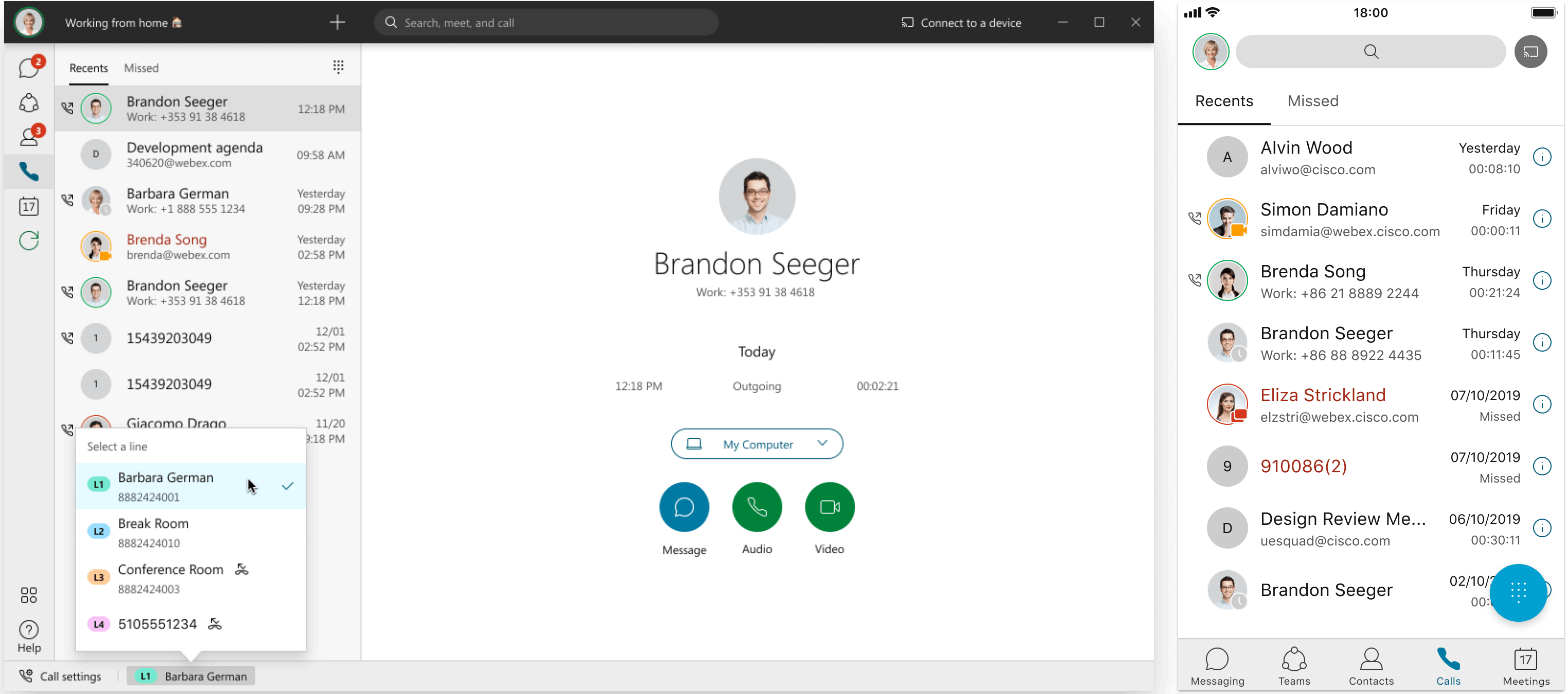Select the Calling phone icon in desktop sidebar
Image resolution: width=1568 pixels, height=694 pixels.
click(x=29, y=172)
